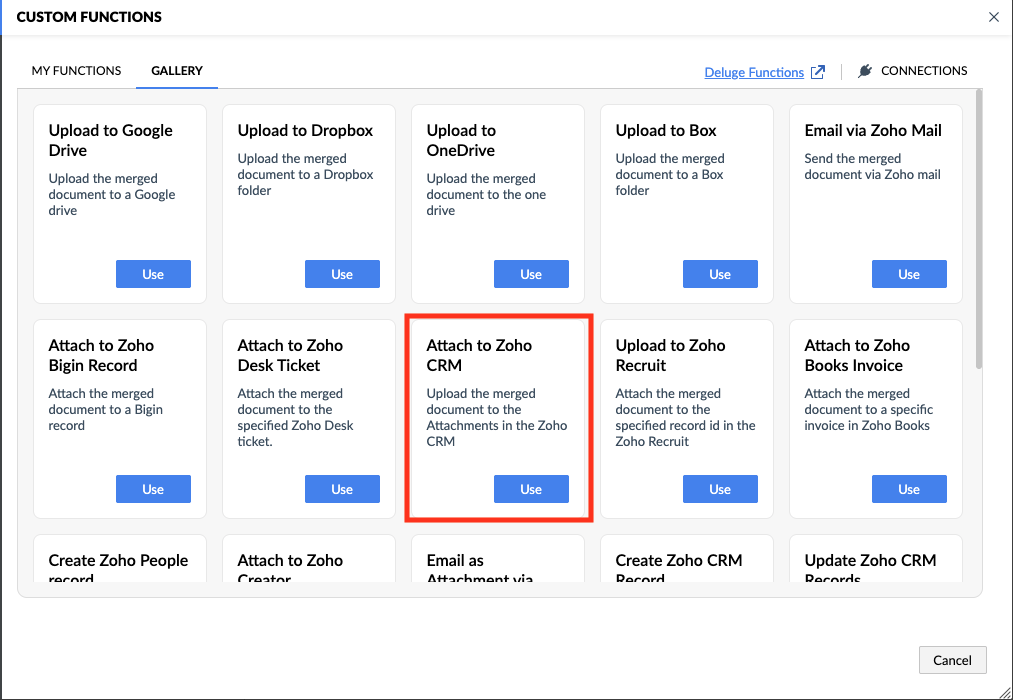The width and height of the screenshot is (1013, 700).
Task: Use the Upload to Google Drive function
Action: click(x=153, y=274)
